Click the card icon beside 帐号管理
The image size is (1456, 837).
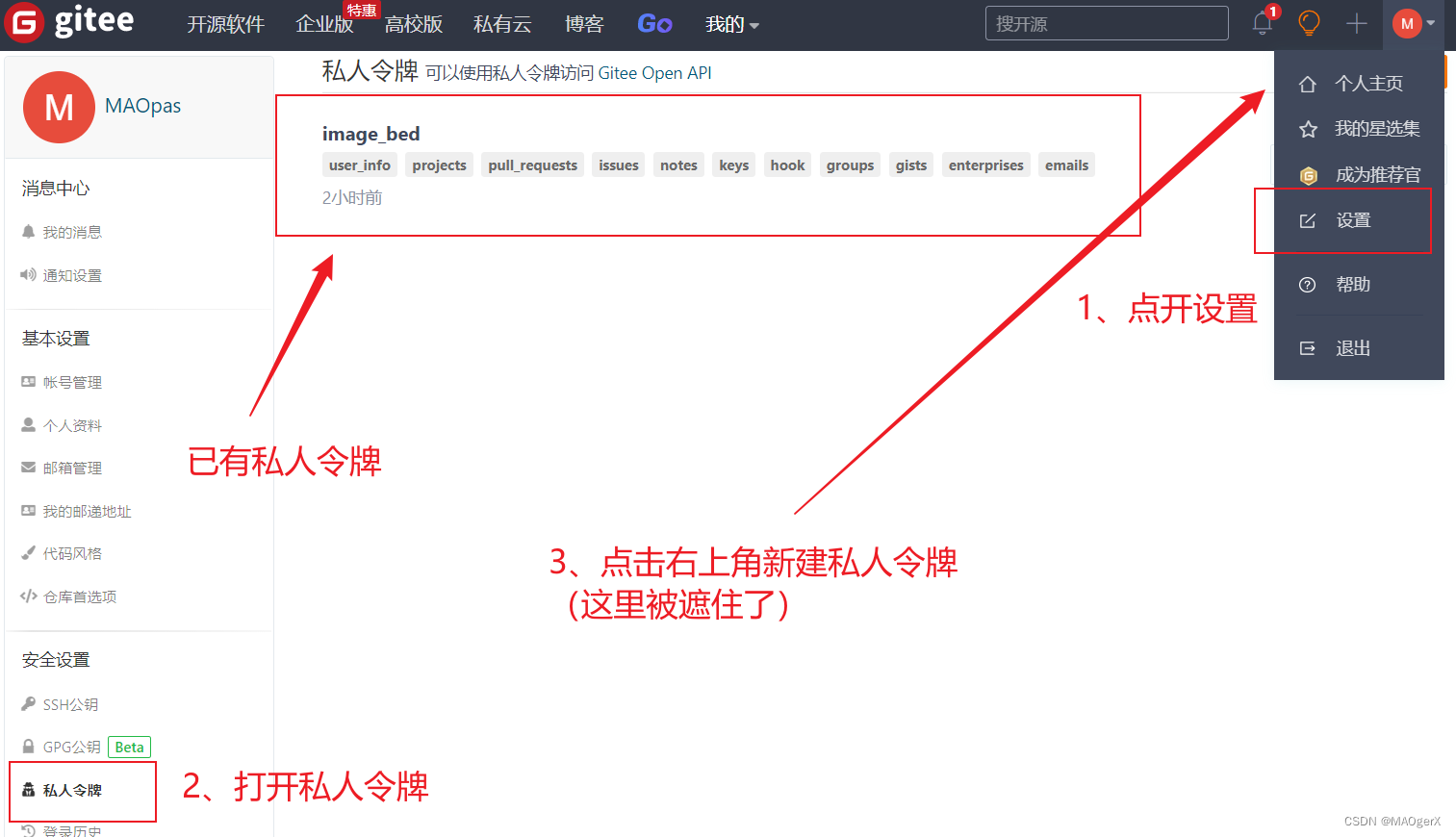coord(28,382)
